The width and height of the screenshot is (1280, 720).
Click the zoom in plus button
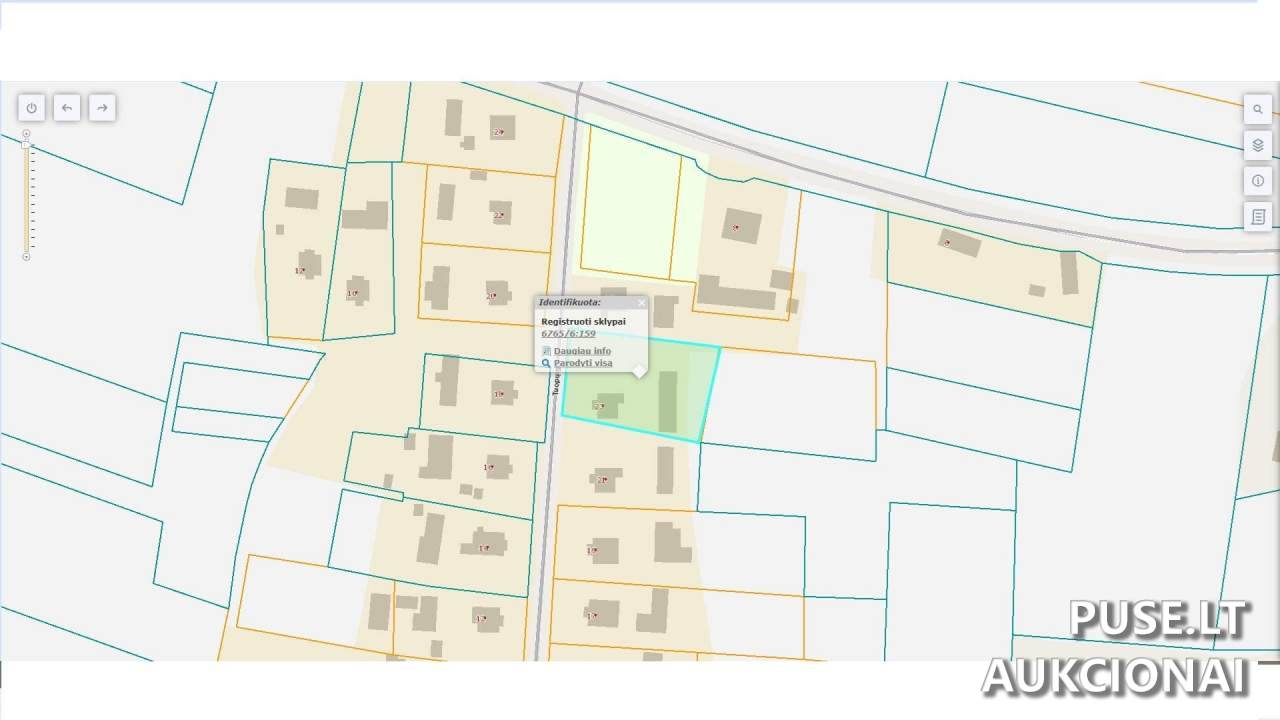(26, 133)
